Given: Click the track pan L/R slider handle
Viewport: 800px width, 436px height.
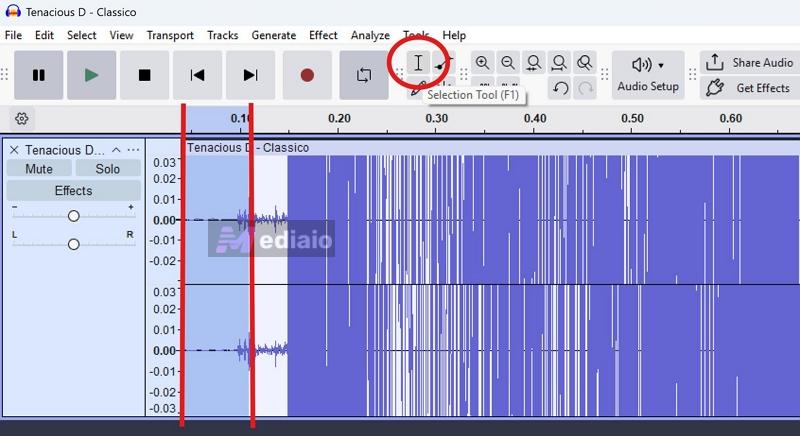Looking at the screenshot, I should click(73, 245).
